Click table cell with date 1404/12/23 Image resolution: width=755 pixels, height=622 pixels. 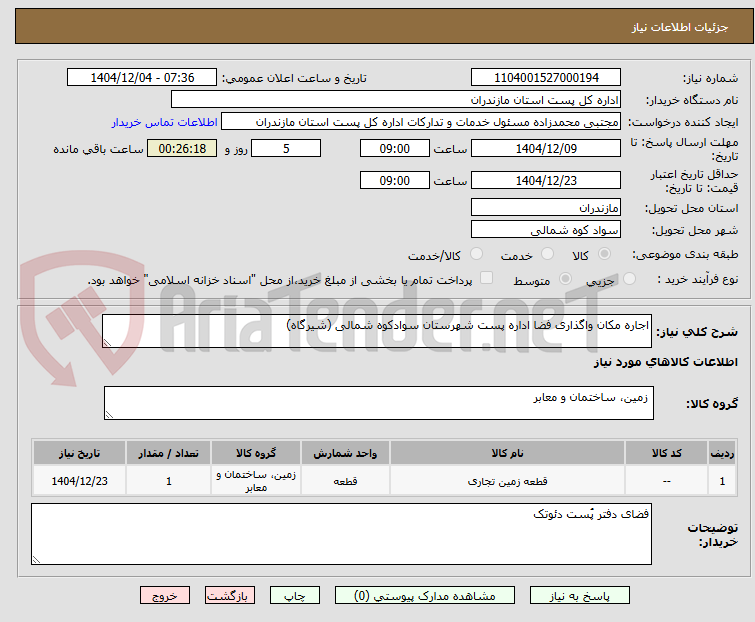[79, 481]
